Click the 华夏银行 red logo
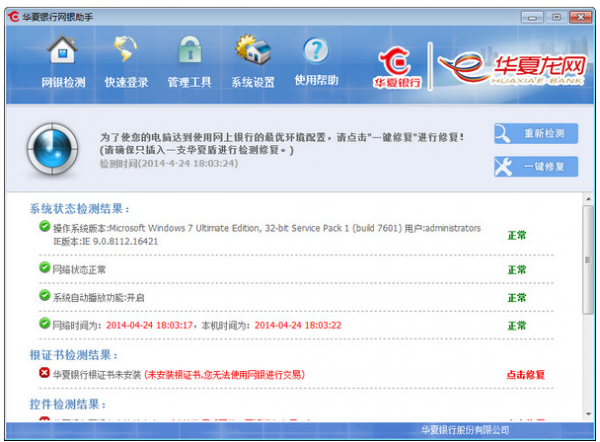This screenshot has width=600, height=442. (x=397, y=67)
